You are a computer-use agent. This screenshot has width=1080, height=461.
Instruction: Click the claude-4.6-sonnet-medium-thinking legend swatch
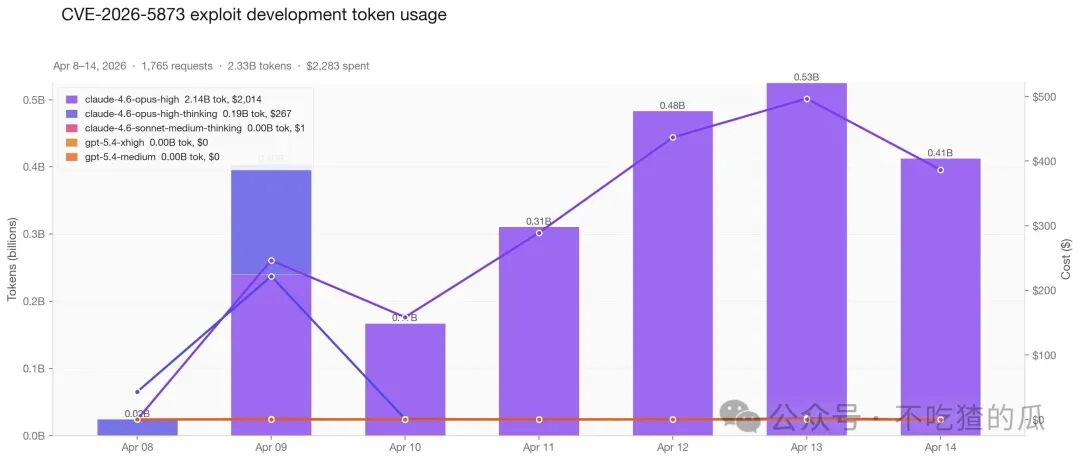71,128
